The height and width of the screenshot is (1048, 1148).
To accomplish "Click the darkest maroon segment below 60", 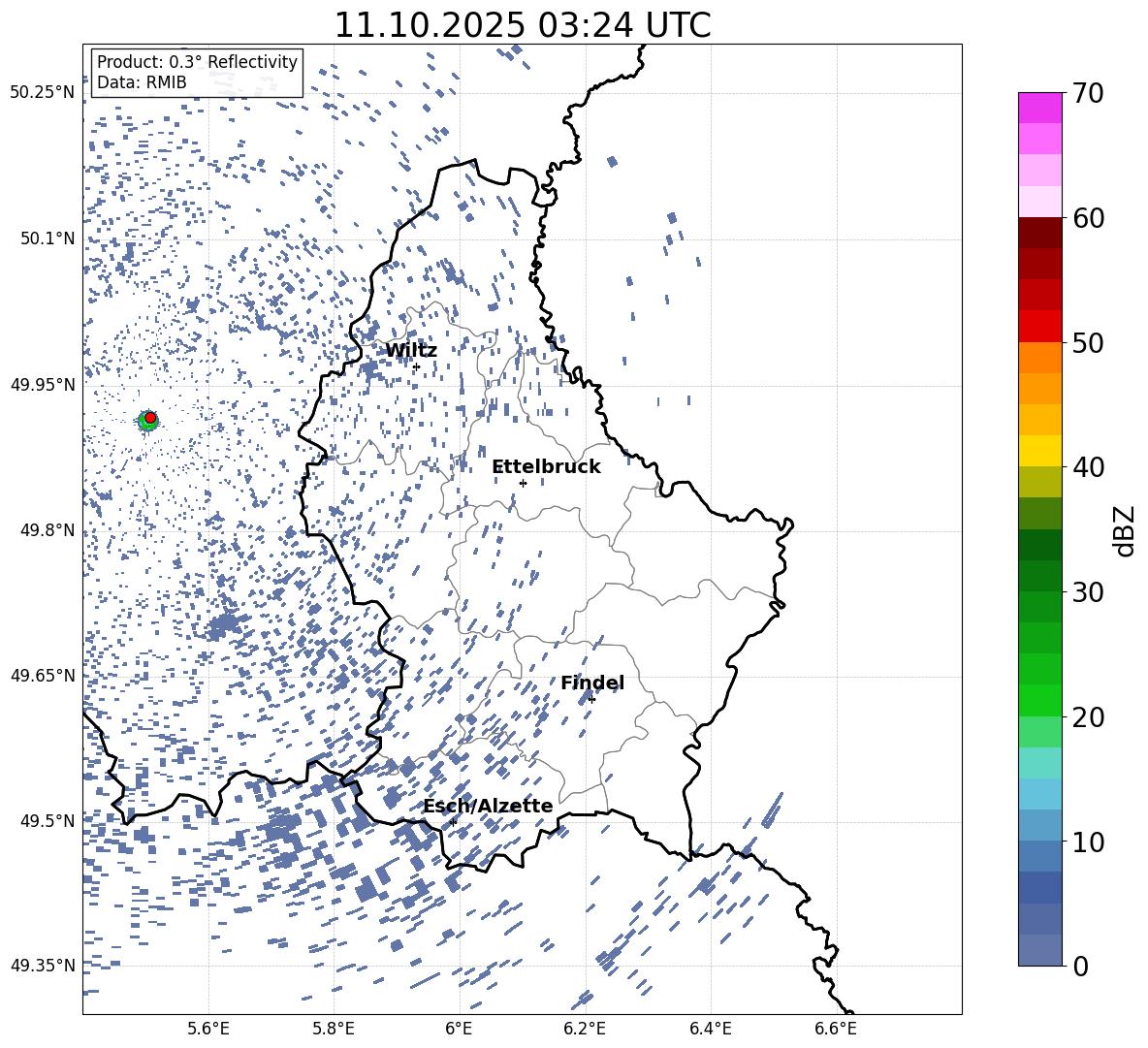I will click(x=1039, y=233).
